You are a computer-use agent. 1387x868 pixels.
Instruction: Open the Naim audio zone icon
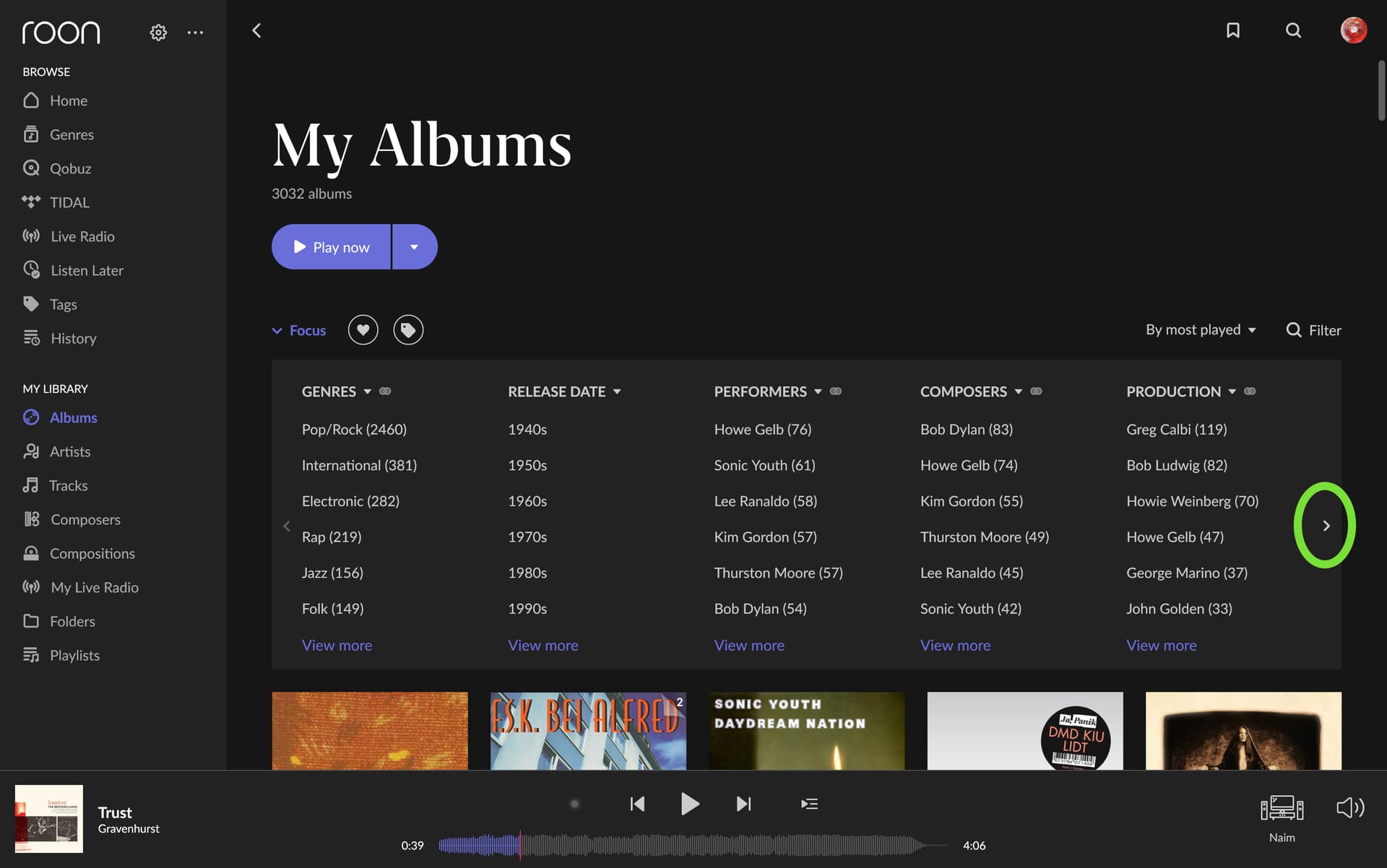pos(1282,809)
